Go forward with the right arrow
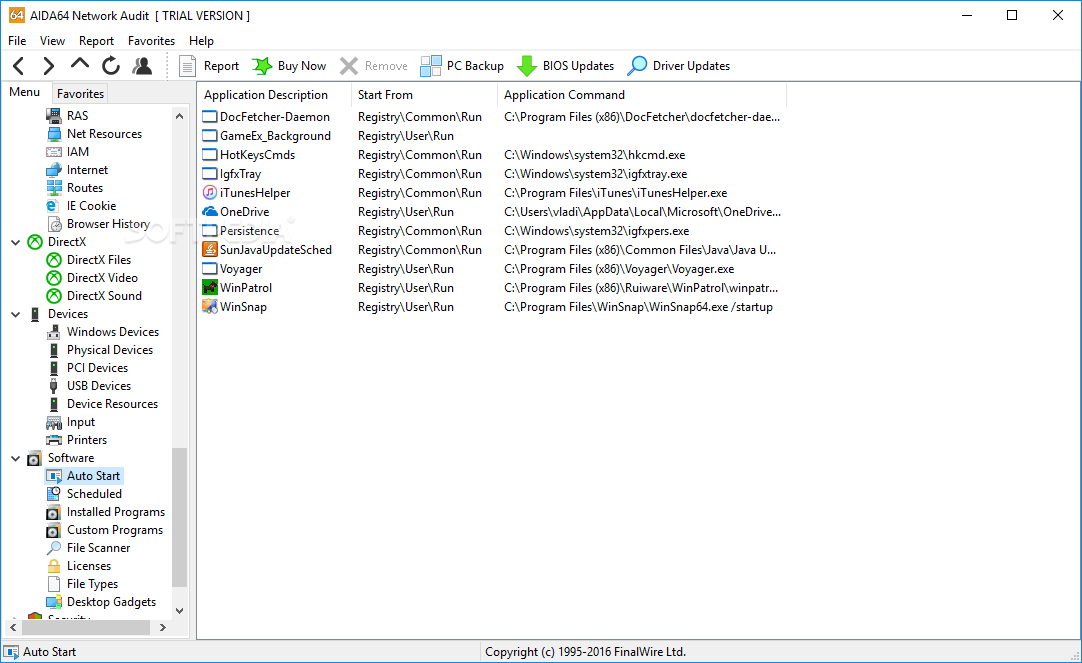The width and height of the screenshot is (1082, 663). click(x=48, y=66)
